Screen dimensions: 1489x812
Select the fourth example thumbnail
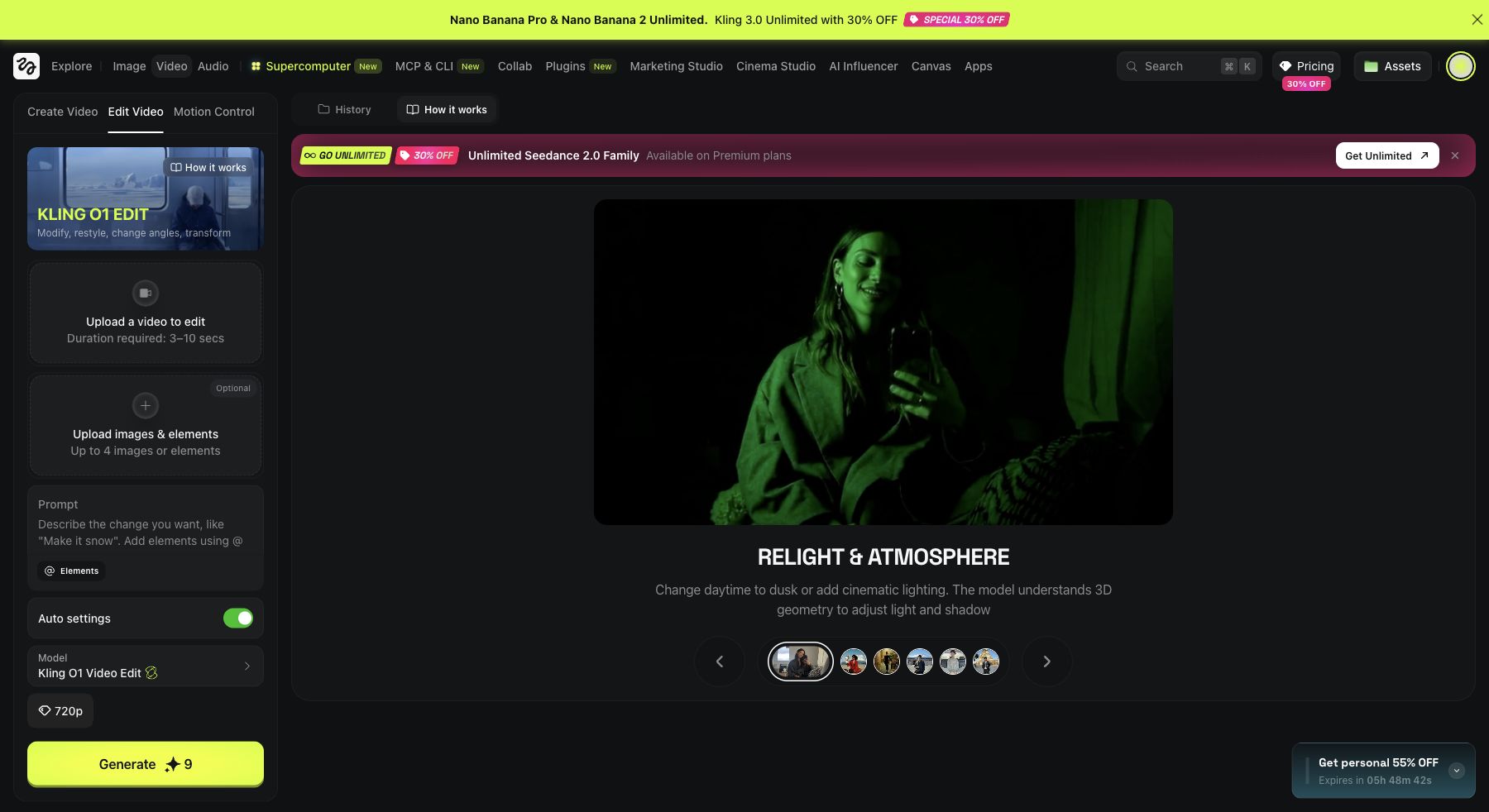[x=920, y=662]
